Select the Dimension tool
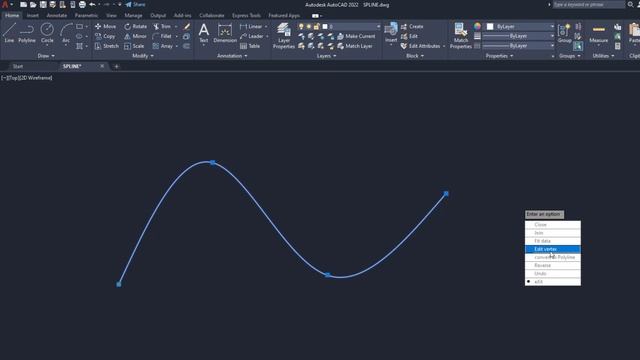This screenshot has height=360, width=640. (225, 33)
